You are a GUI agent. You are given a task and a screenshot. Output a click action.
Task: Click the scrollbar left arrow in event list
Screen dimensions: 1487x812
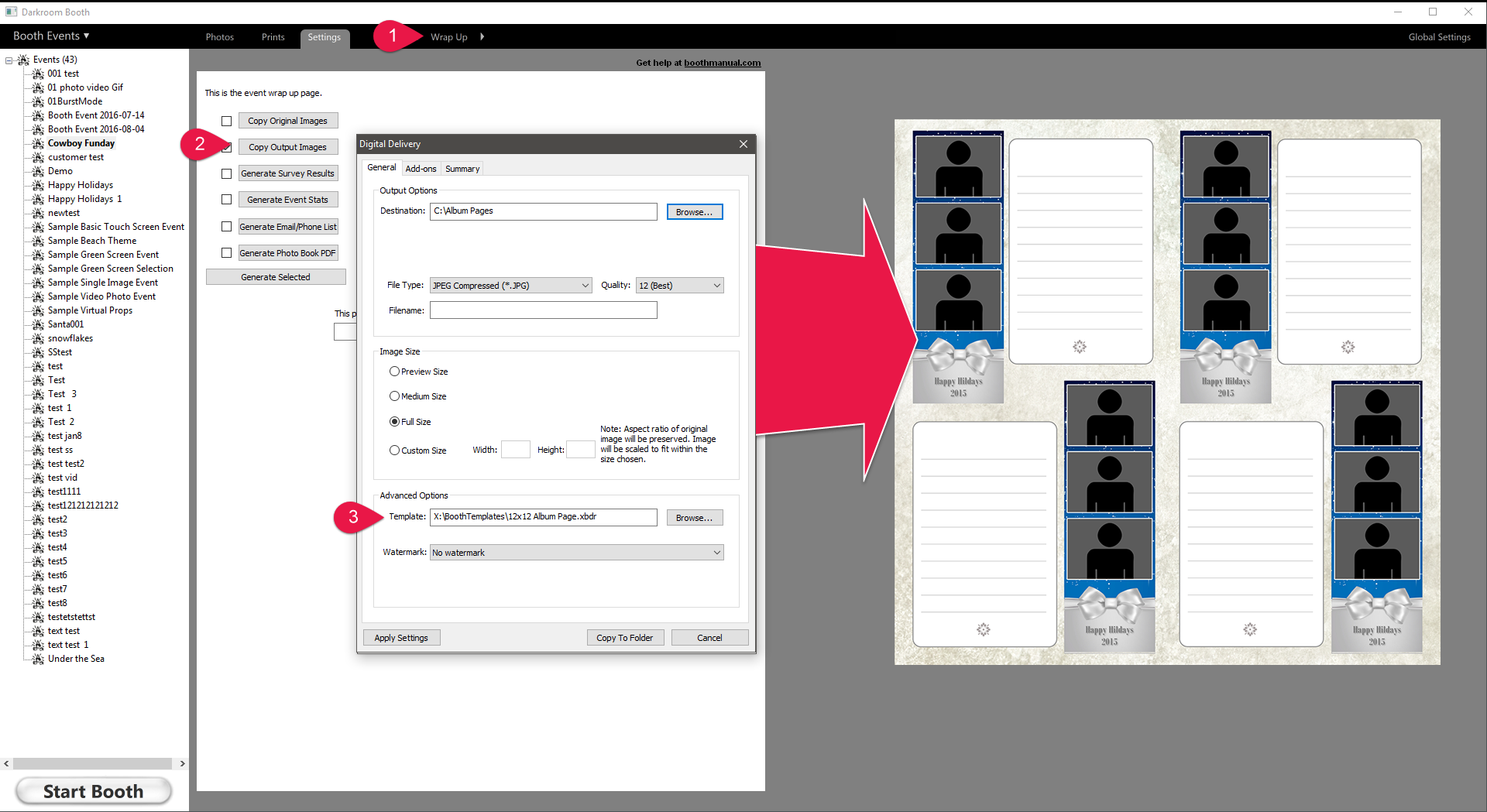click(x=6, y=763)
